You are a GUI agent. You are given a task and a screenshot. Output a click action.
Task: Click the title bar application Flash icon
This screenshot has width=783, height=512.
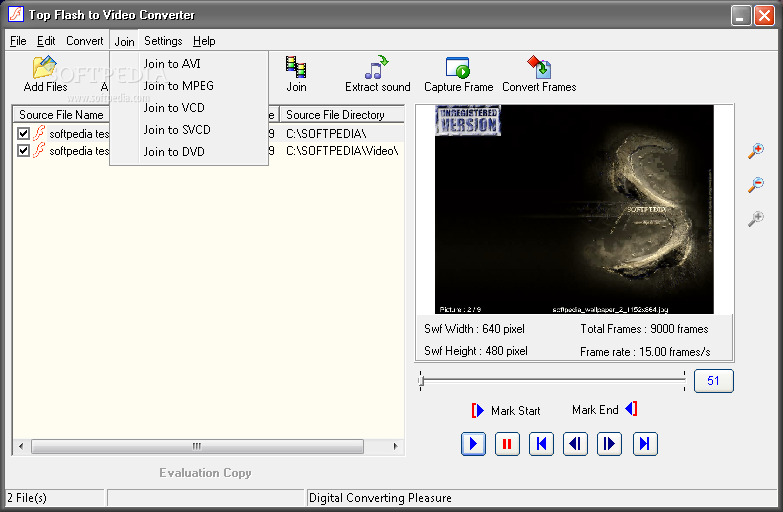coord(16,14)
